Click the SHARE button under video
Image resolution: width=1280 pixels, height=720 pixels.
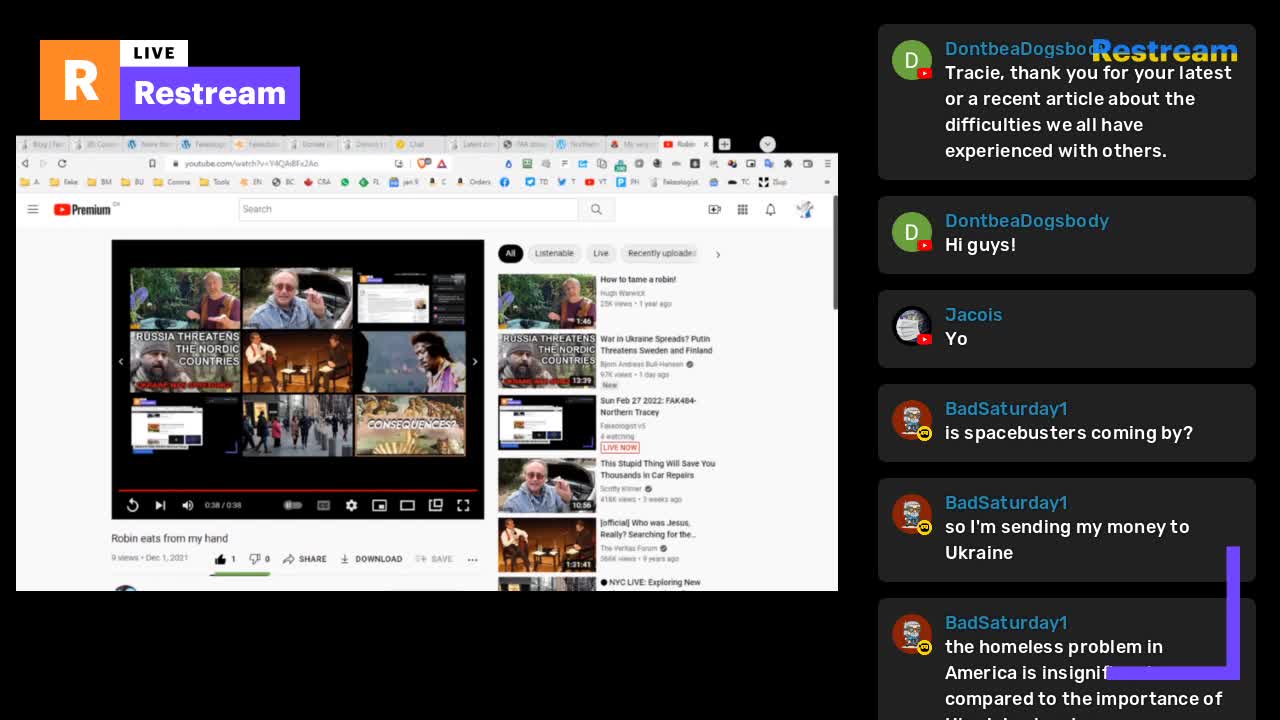305,559
